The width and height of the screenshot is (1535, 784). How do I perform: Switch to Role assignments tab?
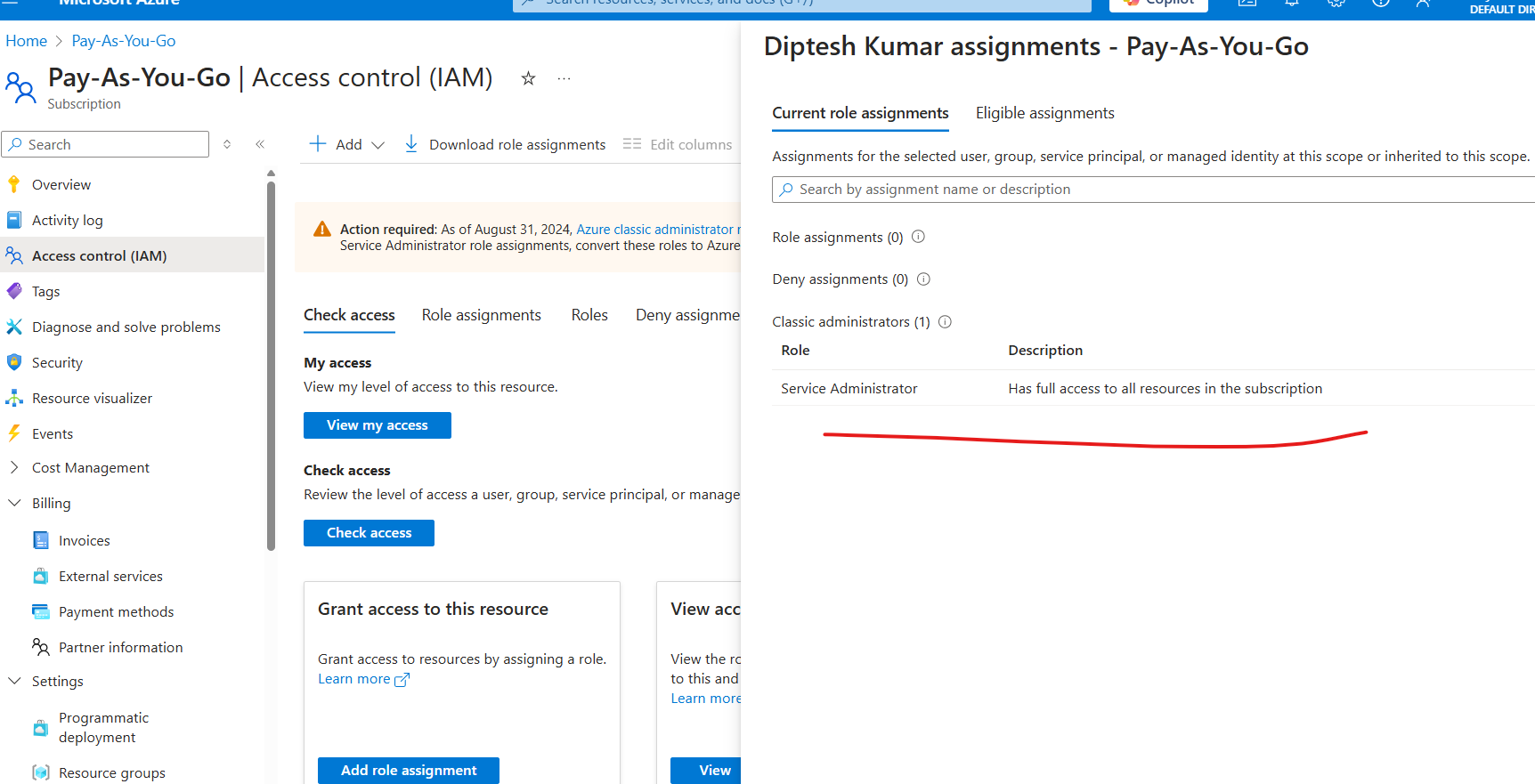[x=481, y=315]
